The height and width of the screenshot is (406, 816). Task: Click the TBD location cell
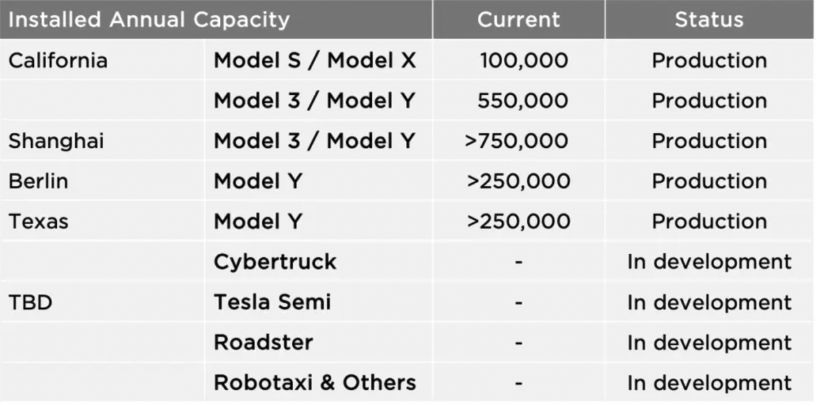pos(30,302)
